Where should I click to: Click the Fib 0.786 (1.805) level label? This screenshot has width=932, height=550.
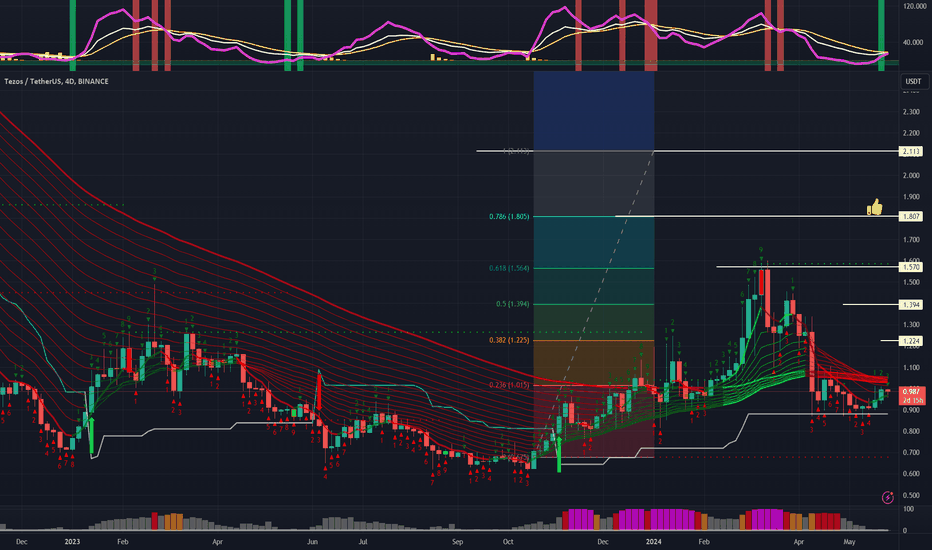pos(509,216)
